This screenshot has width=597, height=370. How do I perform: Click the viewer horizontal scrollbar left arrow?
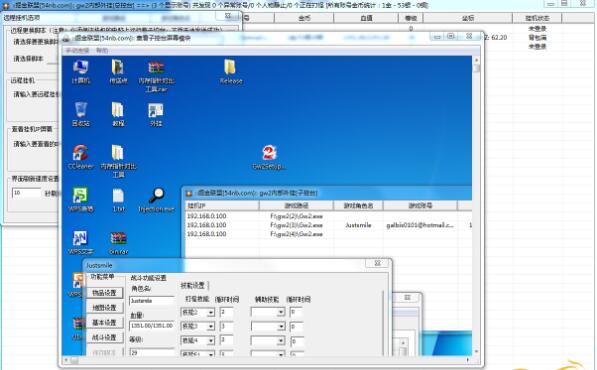(x=66, y=359)
